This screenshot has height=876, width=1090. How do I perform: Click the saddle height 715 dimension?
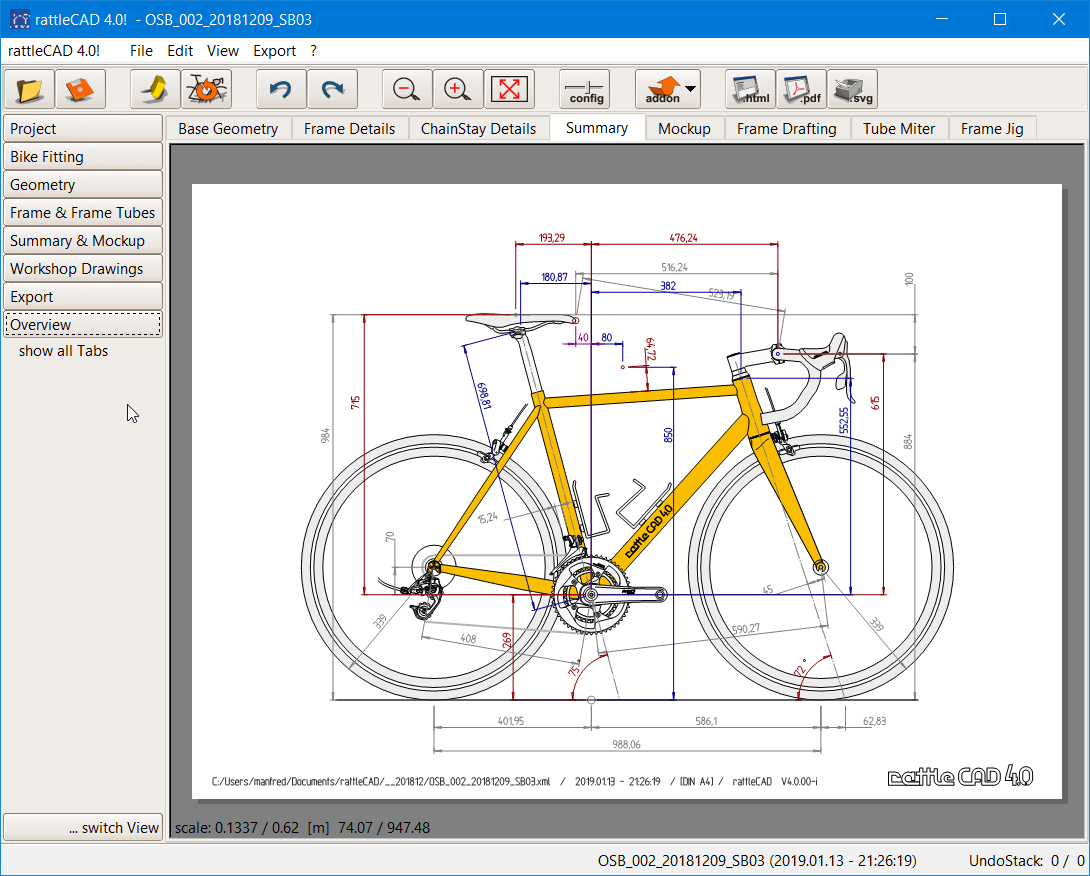point(355,402)
